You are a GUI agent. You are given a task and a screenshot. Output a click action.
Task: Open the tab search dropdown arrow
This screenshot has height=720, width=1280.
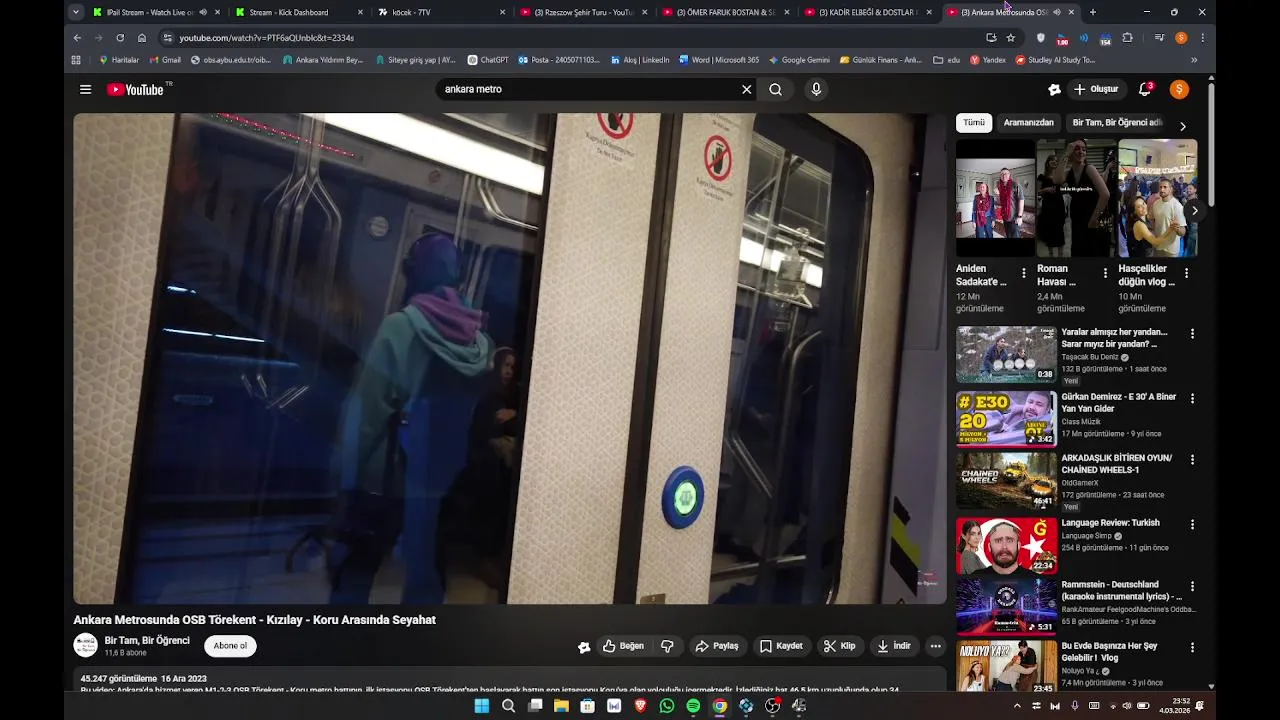pos(76,12)
